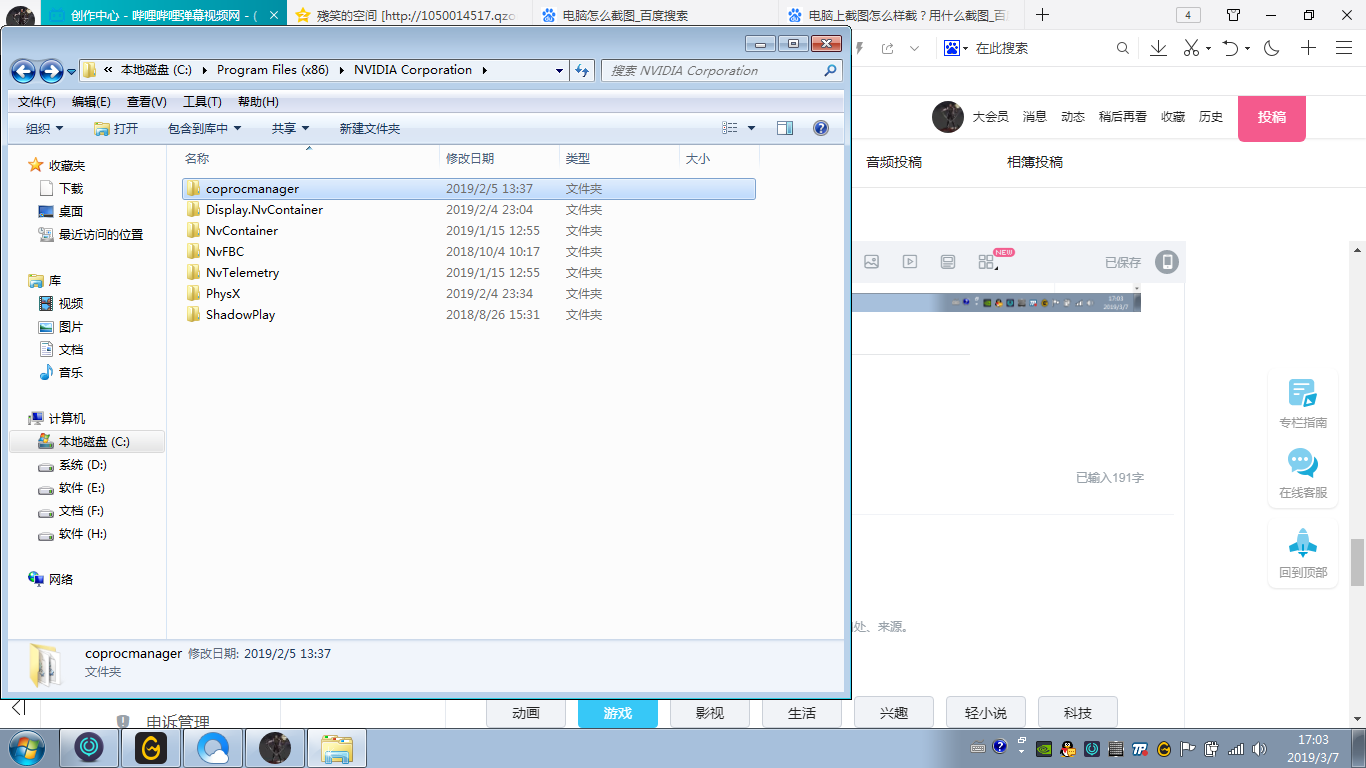Open the 视频 library in sidebar
Screen dimensions: 1366x768
pos(71,303)
